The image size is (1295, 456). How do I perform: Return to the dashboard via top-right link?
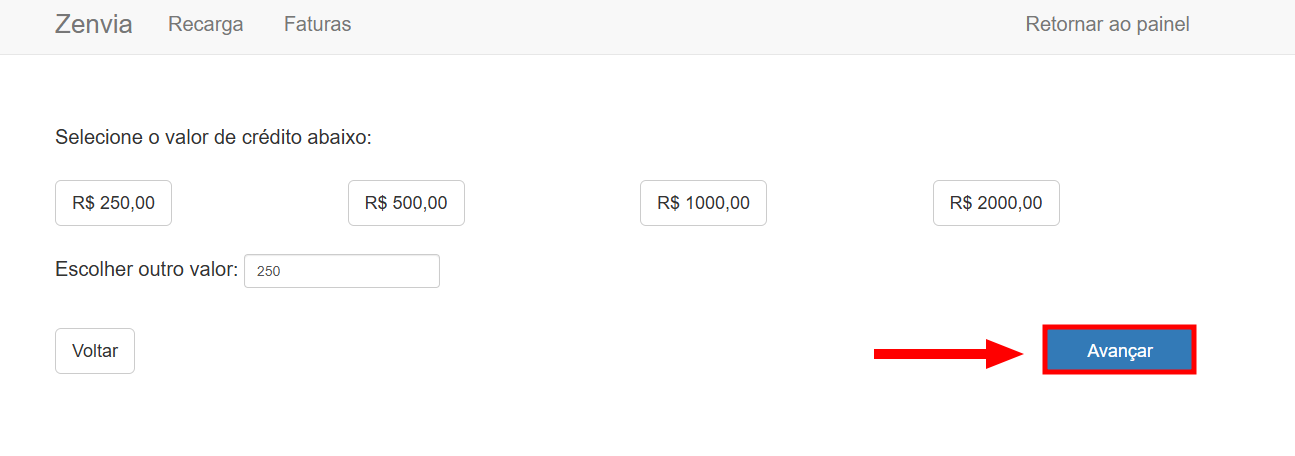pyautogui.click(x=1107, y=25)
